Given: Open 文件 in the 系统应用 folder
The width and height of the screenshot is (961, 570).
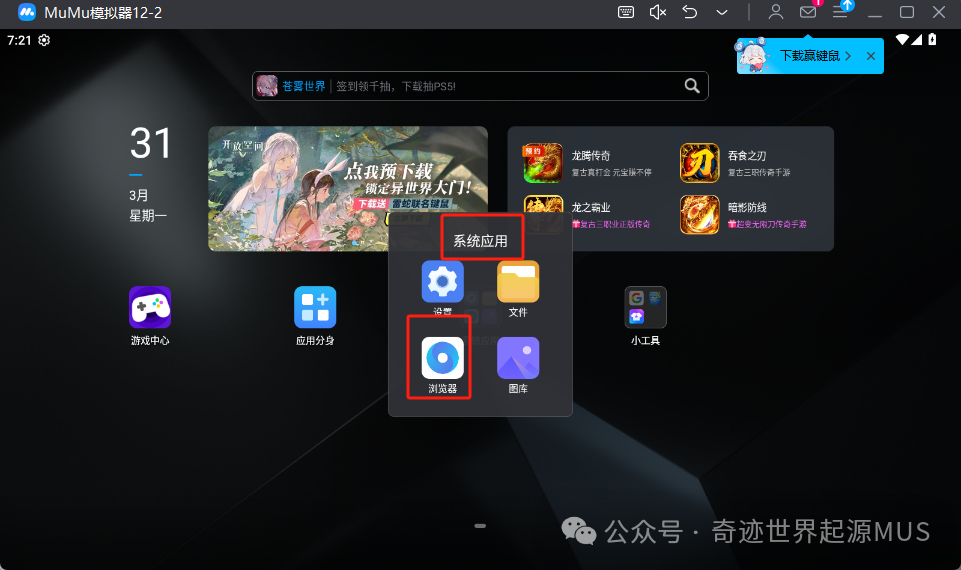Looking at the screenshot, I should pos(518,281).
